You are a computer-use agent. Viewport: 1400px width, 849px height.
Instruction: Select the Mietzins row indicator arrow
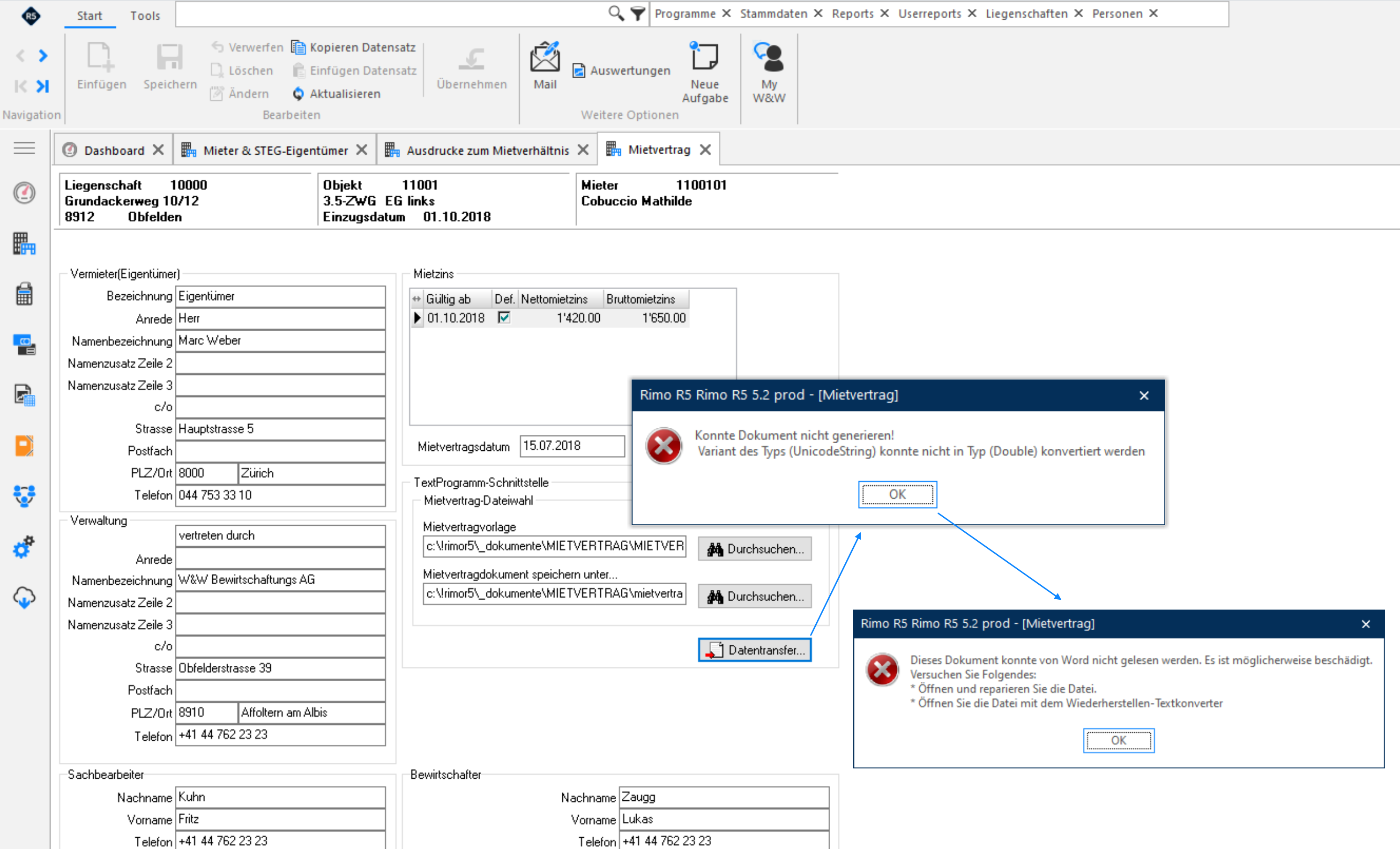coord(417,318)
